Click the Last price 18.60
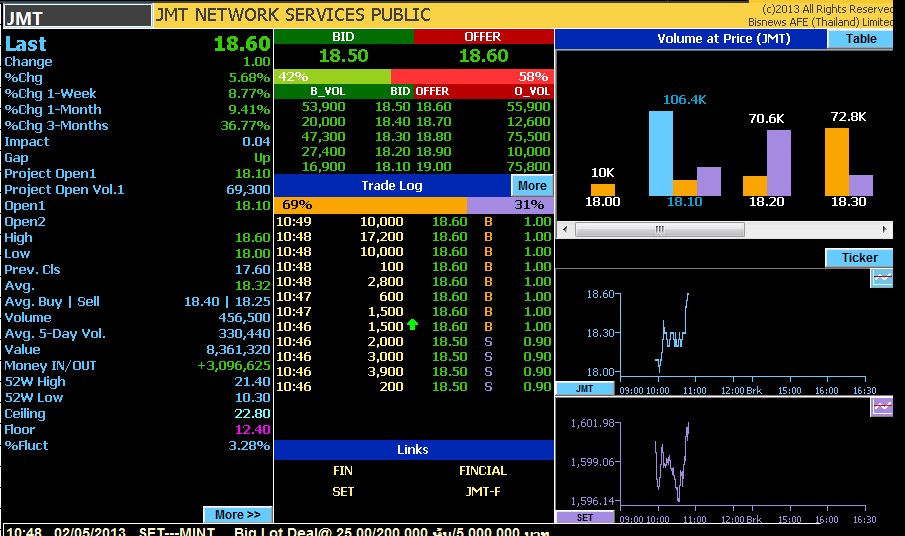Image resolution: width=905 pixels, height=536 pixels. point(242,44)
